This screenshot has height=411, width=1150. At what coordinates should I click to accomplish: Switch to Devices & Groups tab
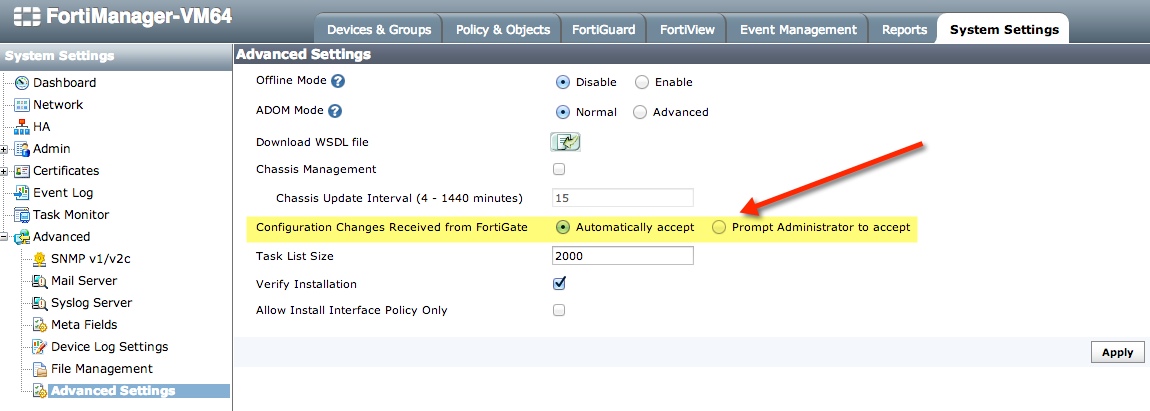click(378, 29)
